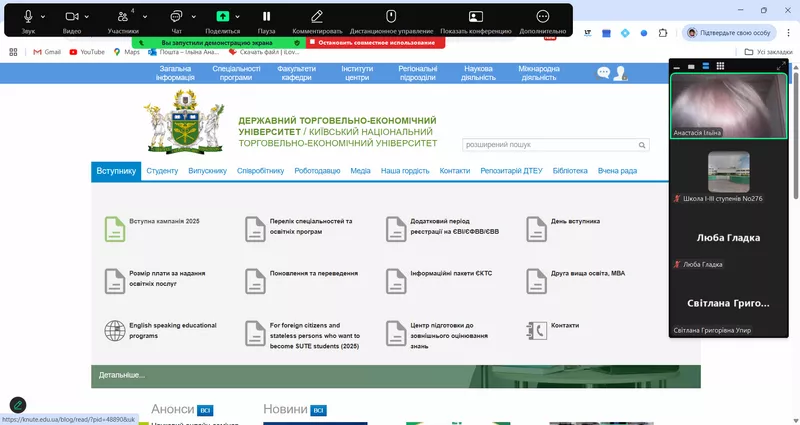Select the Співробітнику tab
This screenshot has width=800, height=425.
pyautogui.click(x=260, y=171)
